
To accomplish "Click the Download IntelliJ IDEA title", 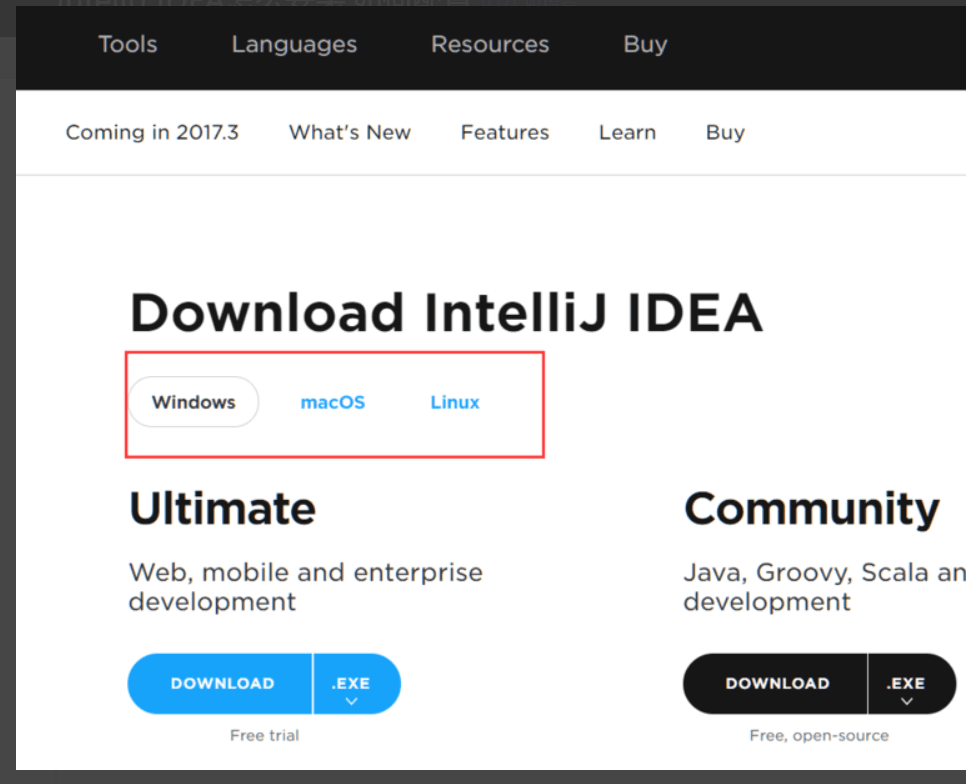I will point(446,313).
